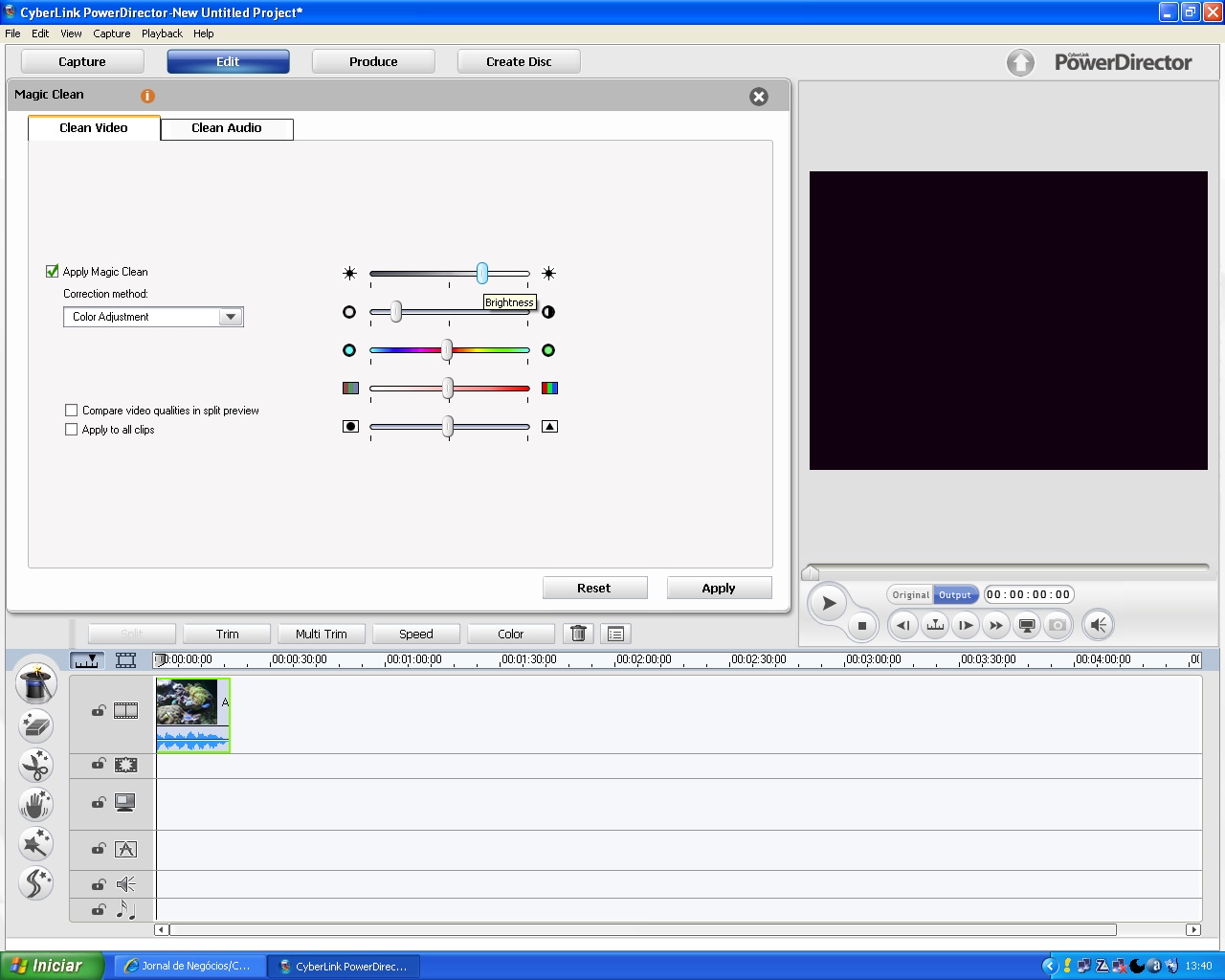
Task: Enable Compare video qualities in split preview
Action: [71, 411]
